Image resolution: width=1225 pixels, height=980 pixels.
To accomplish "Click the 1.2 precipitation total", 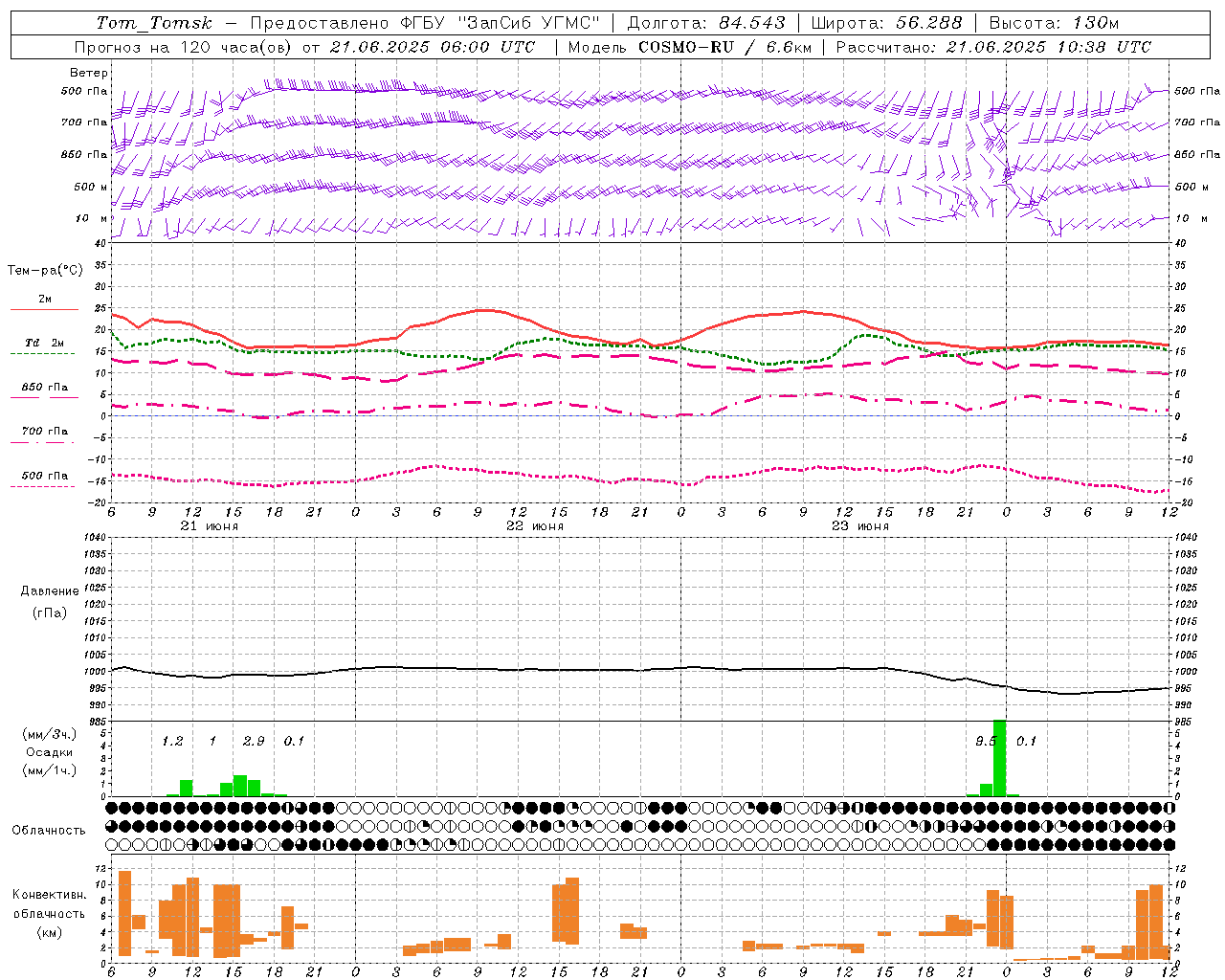I will 172,741.
